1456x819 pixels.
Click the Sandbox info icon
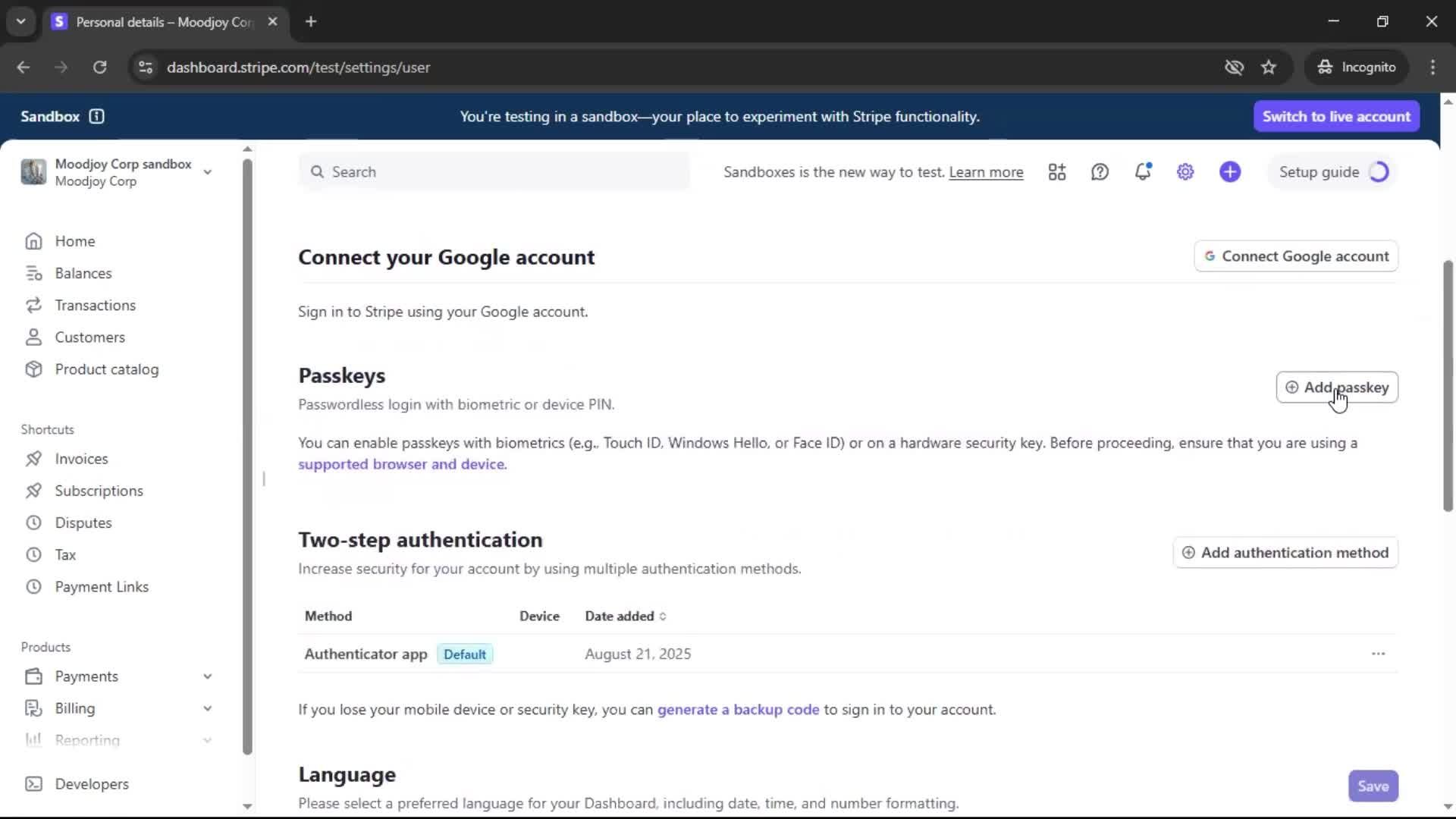pyautogui.click(x=96, y=116)
